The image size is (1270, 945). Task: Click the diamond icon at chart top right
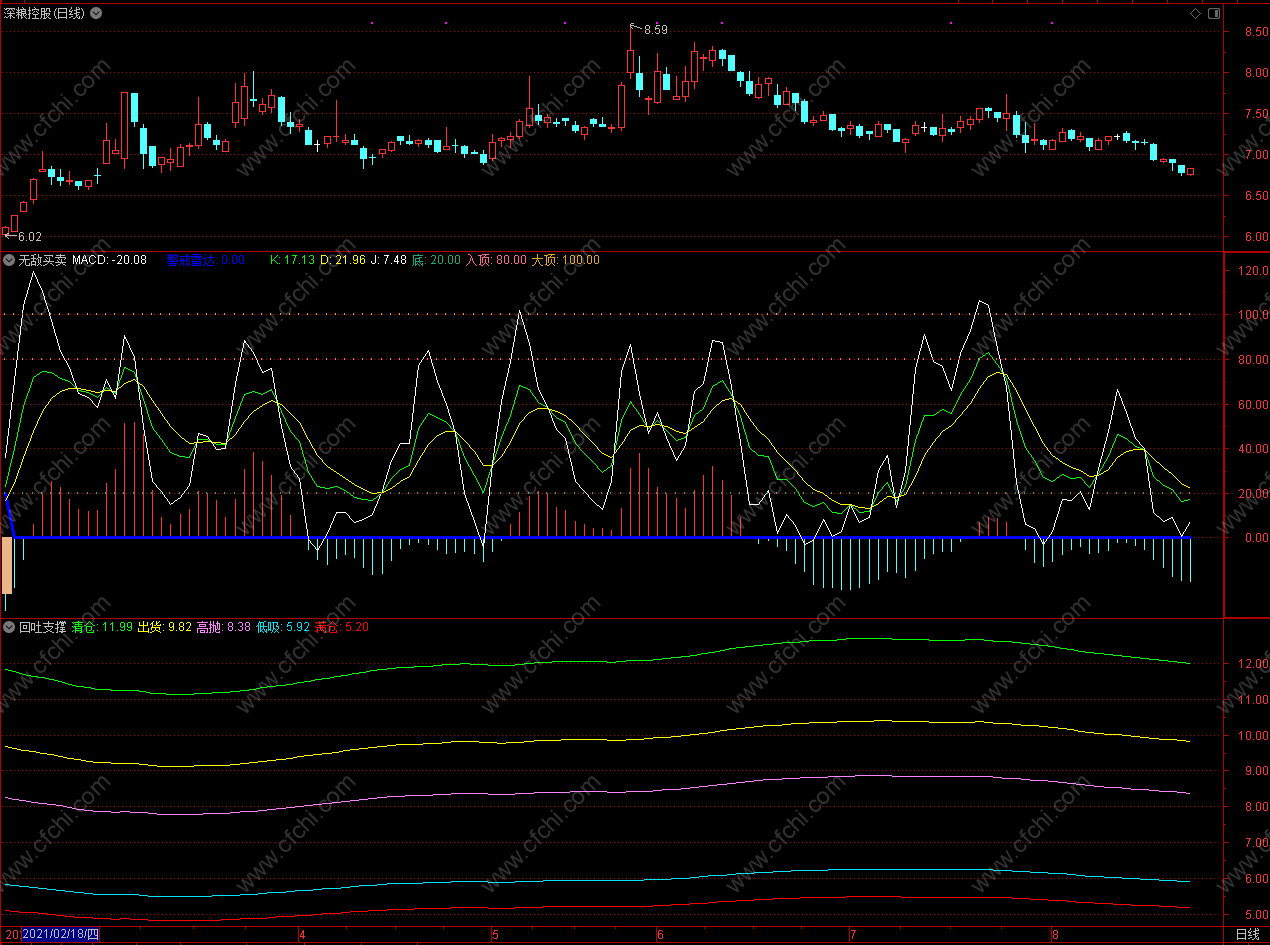(x=1195, y=13)
